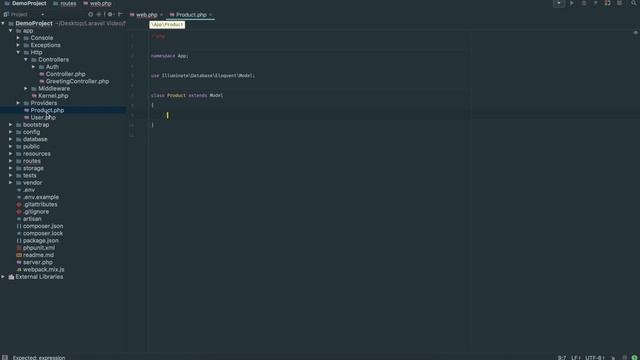The height and width of the screenshot is (360, 640).
Task: Select the Product.php editor tab
Action: [x=191, y=15]
